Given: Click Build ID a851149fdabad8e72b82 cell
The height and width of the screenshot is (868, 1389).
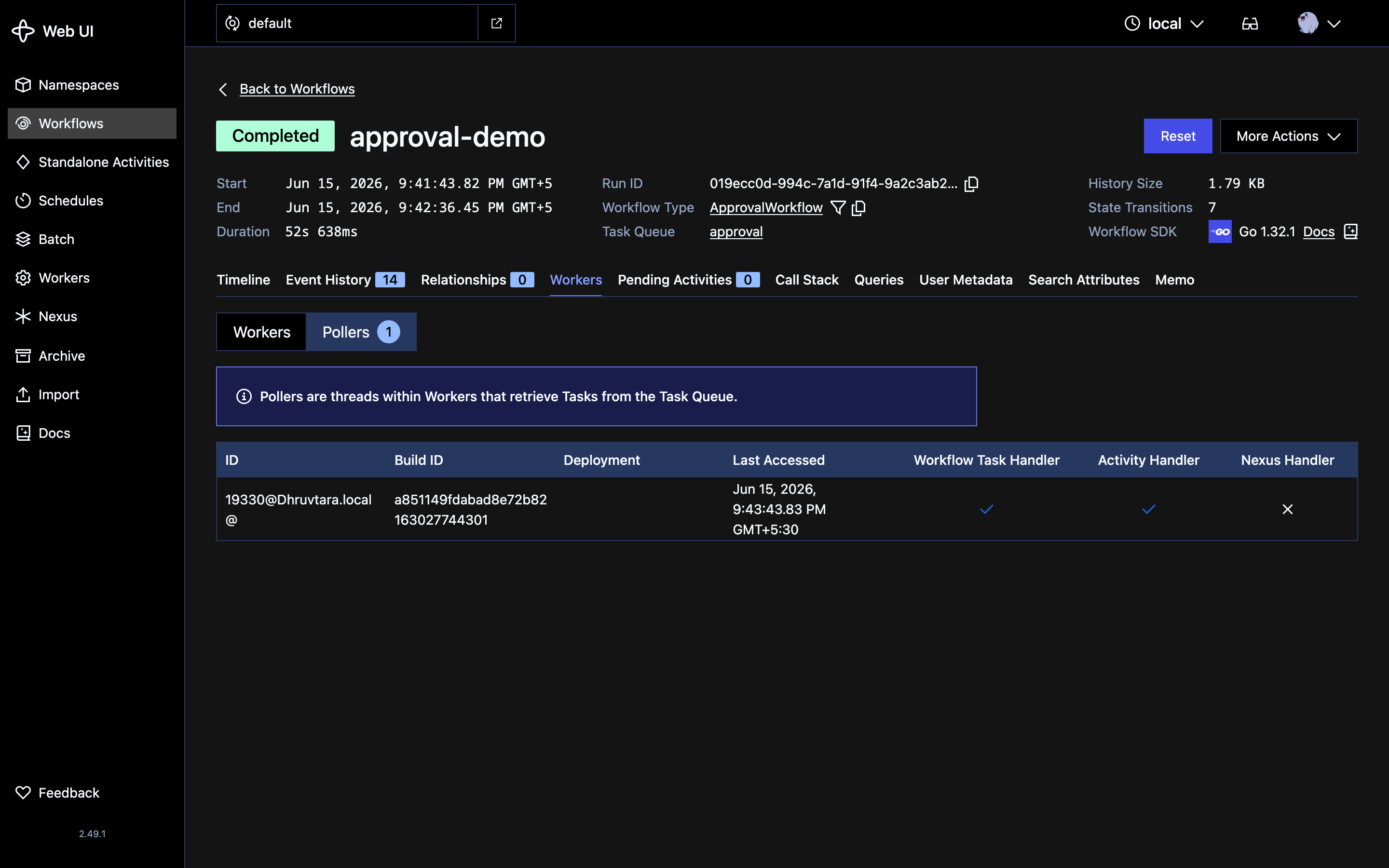Looking at the screenshot, I should (470, 510).
